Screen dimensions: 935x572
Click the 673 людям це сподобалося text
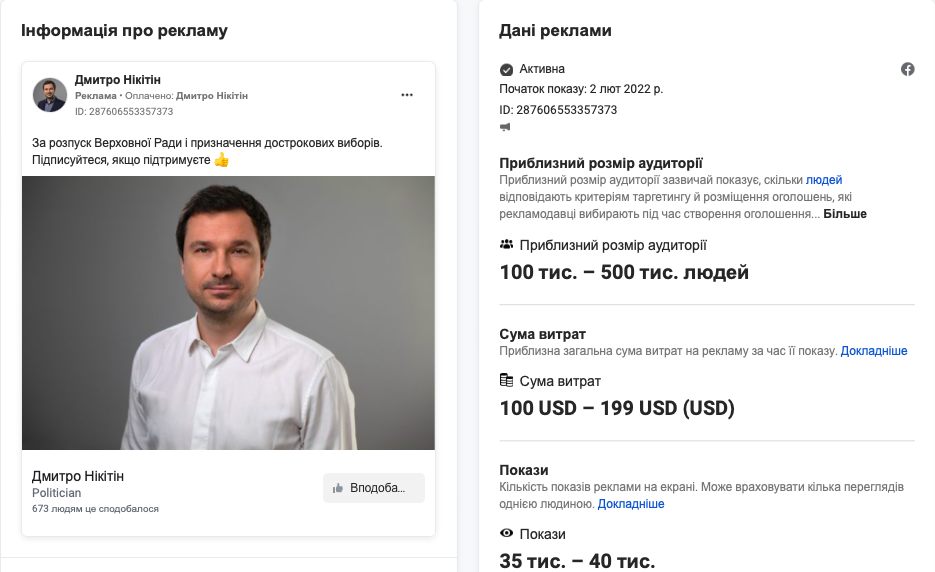(x=95, y=509)
